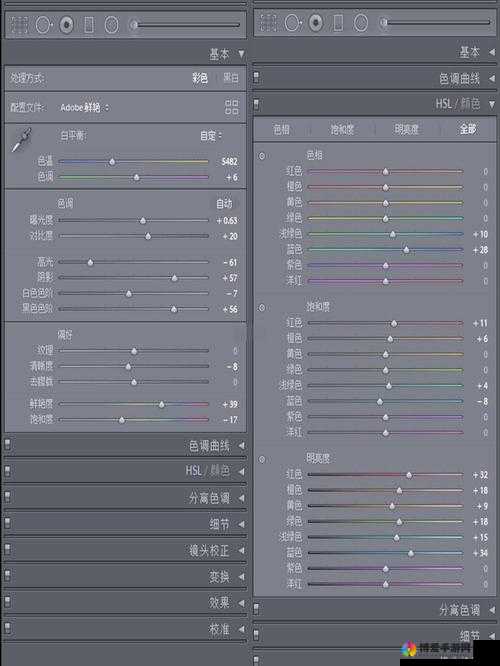Image resolution: width=500 pixels, height=666 pixels.
Task: Switch to the luminance tab in HSL
Action: [x=406, y=129]
